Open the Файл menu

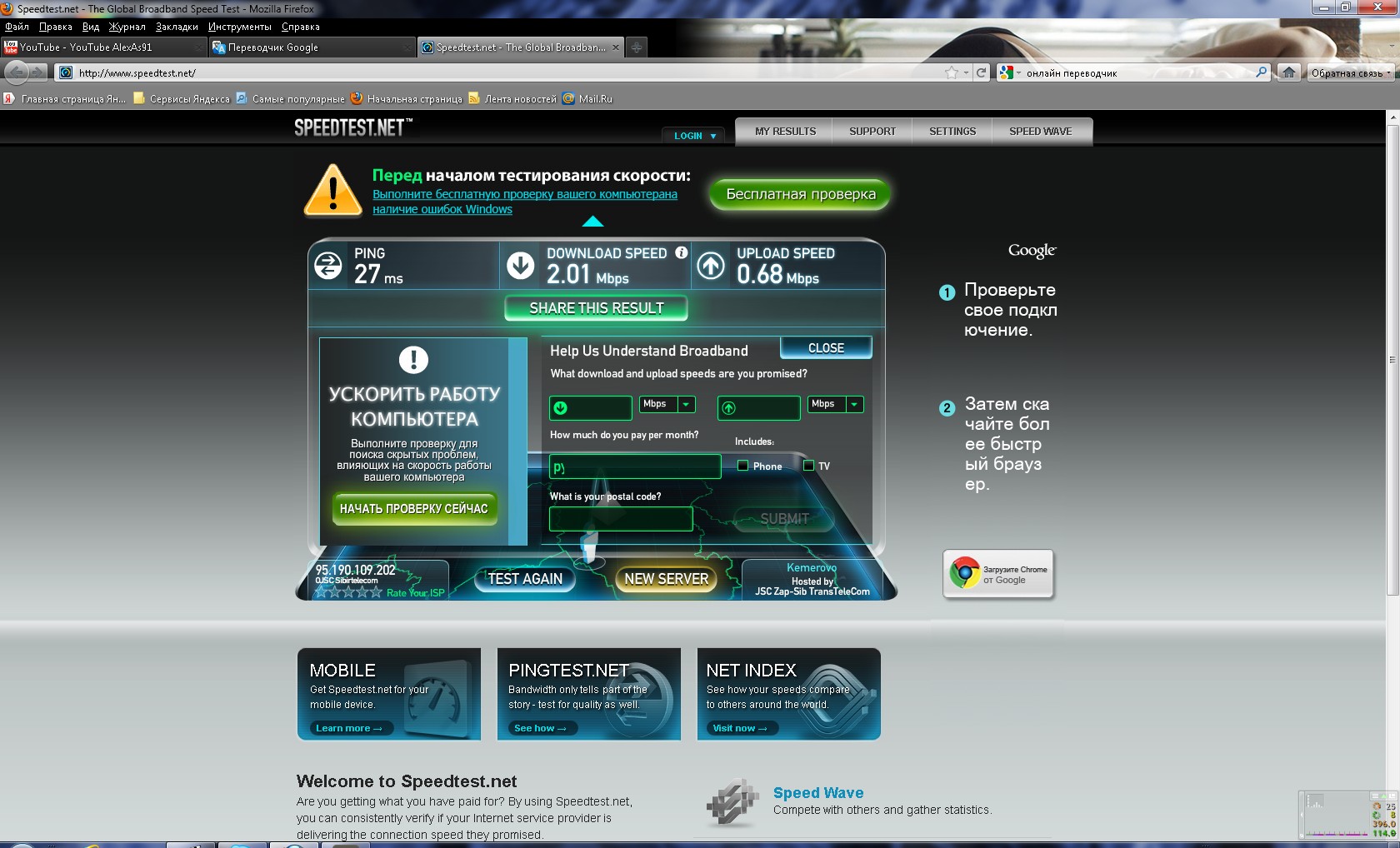click(x=17, y=27)
